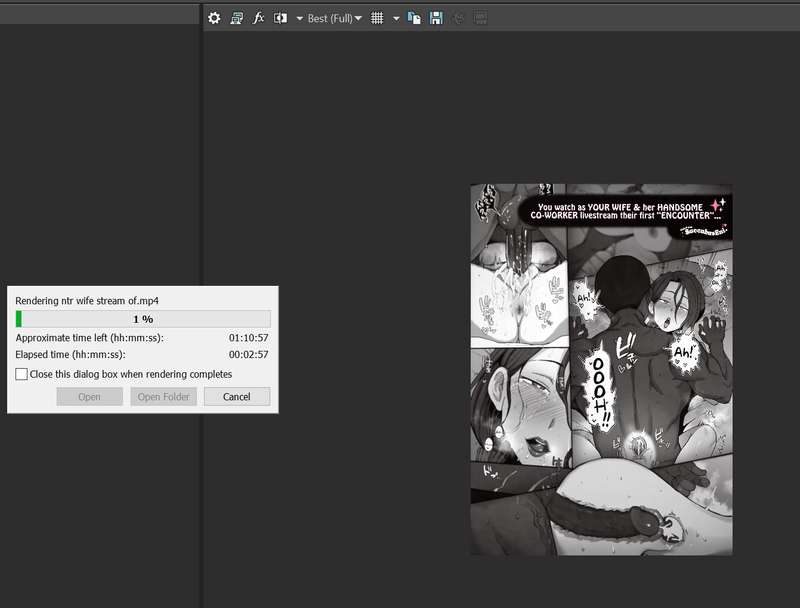Click the last greyed-out toolbar icon

tap(480, 18)
